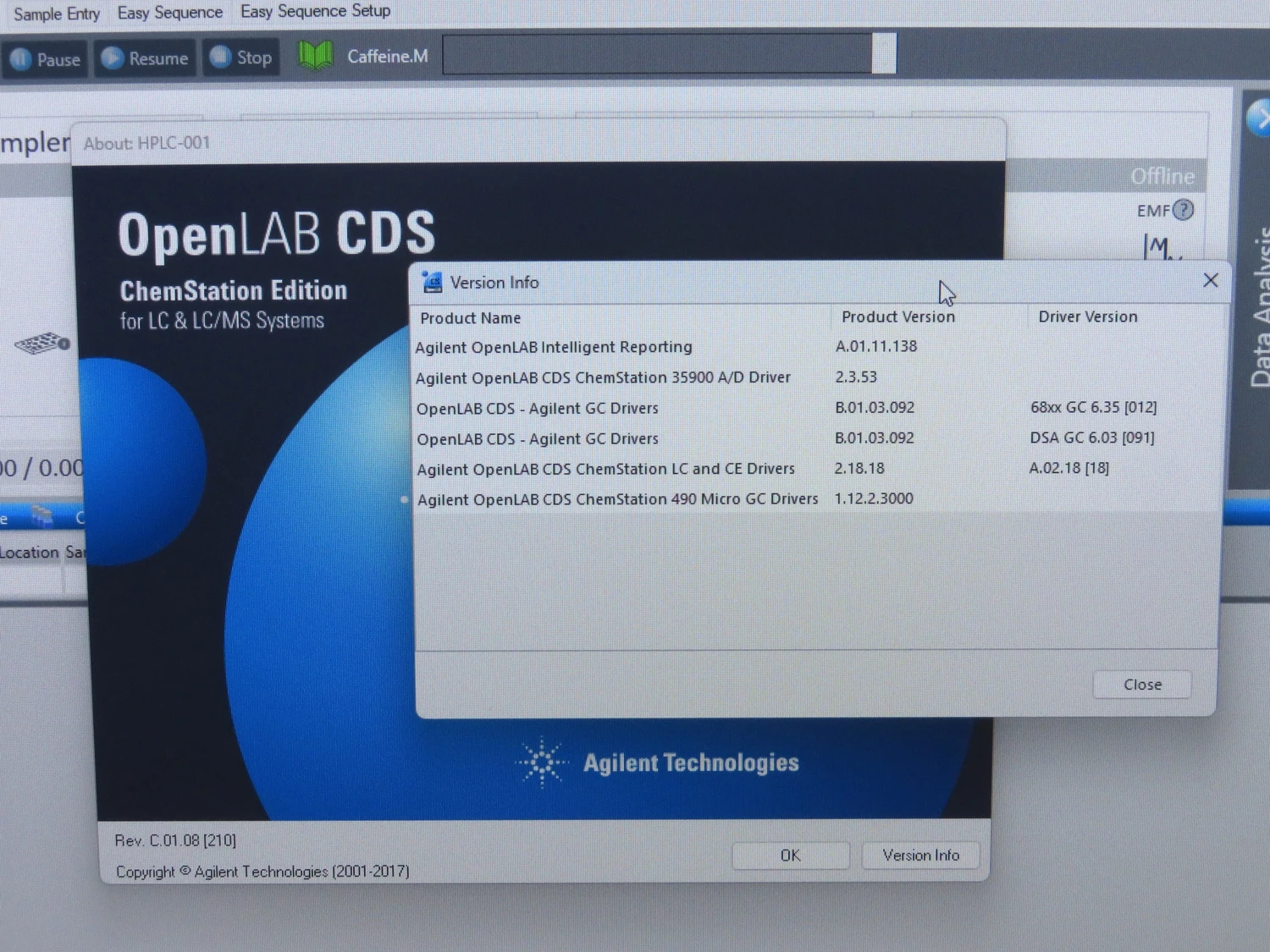Open the Sample Entry menu
This screenshot has width=1270, height=952.
click(x=56, y=14)
